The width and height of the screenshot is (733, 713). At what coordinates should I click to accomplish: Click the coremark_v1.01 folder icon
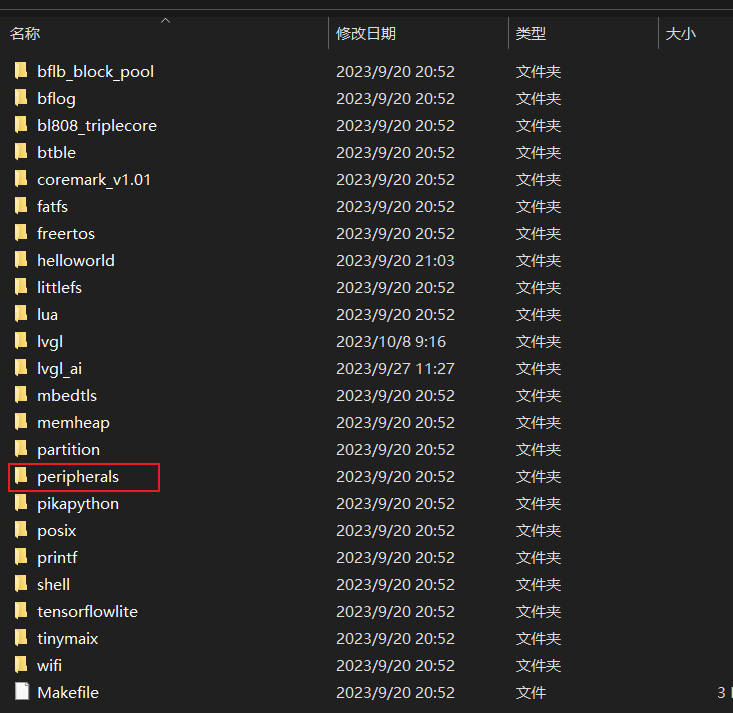click(x=21, y=180)
